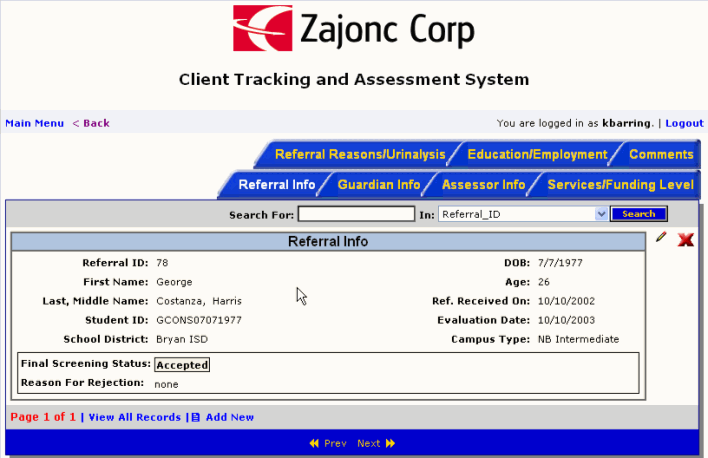Click the Prev navigation link

(x=335, y=444)
